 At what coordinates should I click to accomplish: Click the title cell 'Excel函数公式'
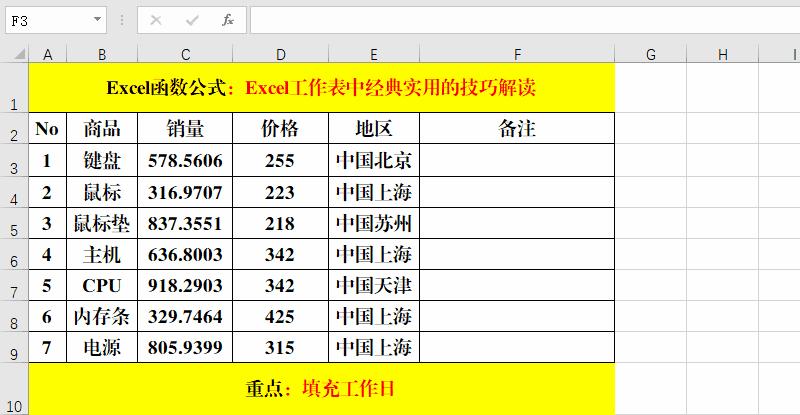coord(321,88)
